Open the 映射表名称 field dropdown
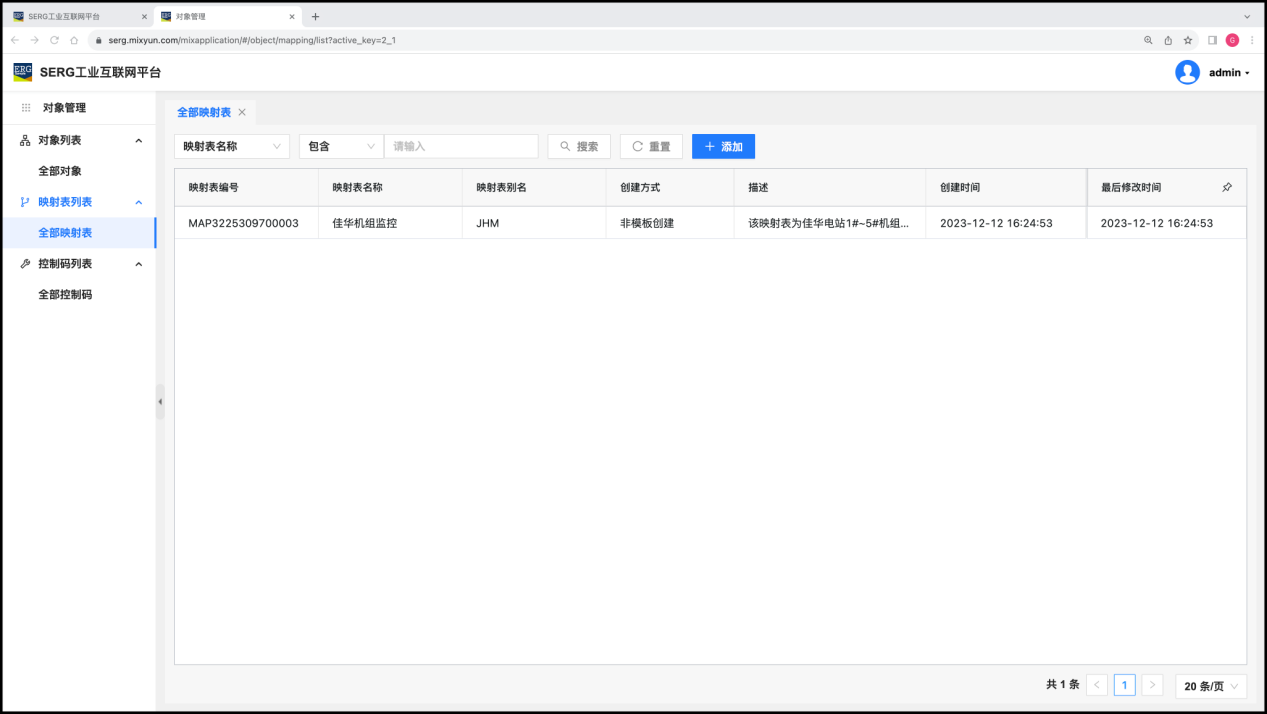This screenshot has height=714, width=1267. [232, 146]
